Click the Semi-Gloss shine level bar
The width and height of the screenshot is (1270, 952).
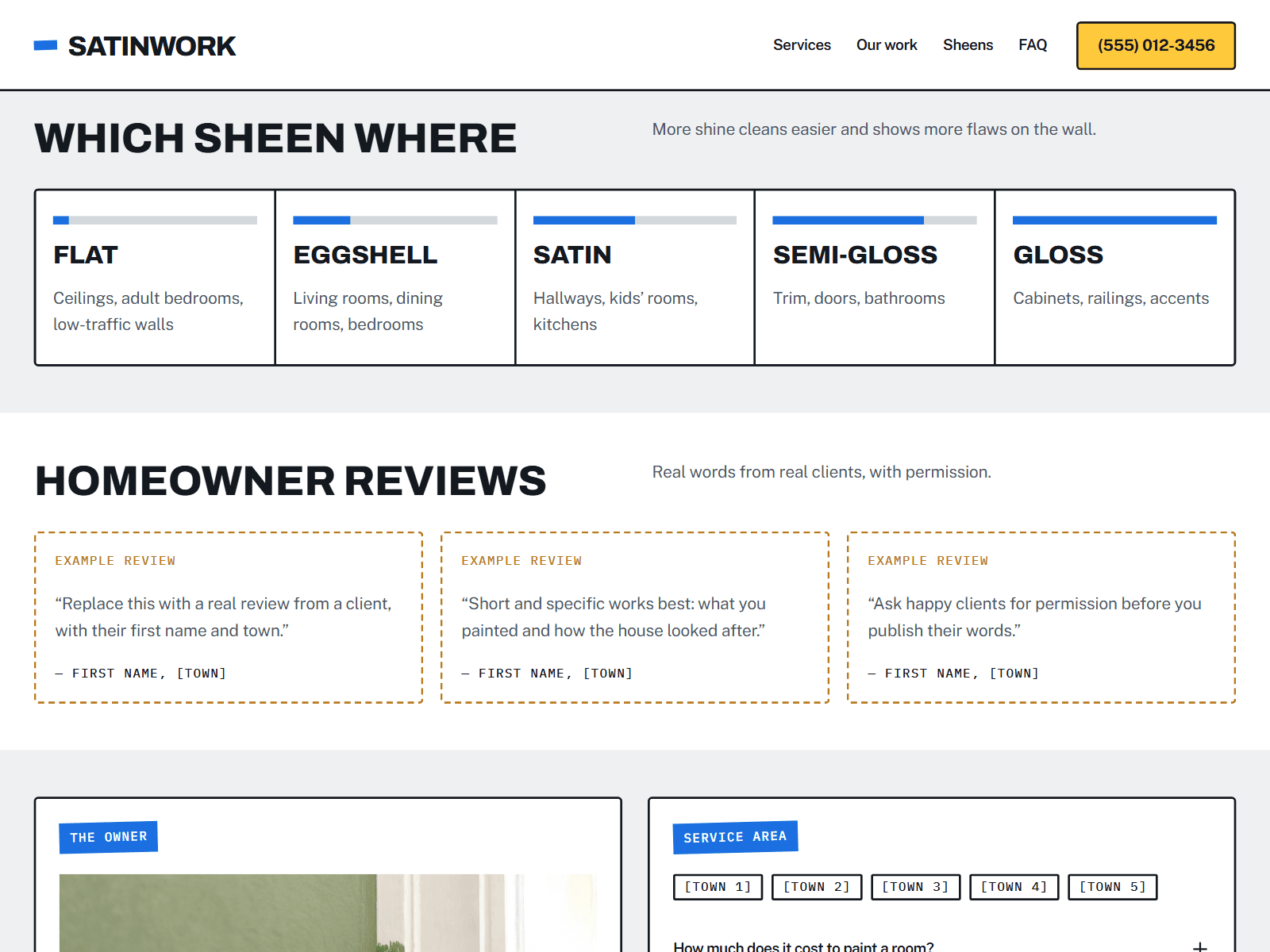coord(875,221)
